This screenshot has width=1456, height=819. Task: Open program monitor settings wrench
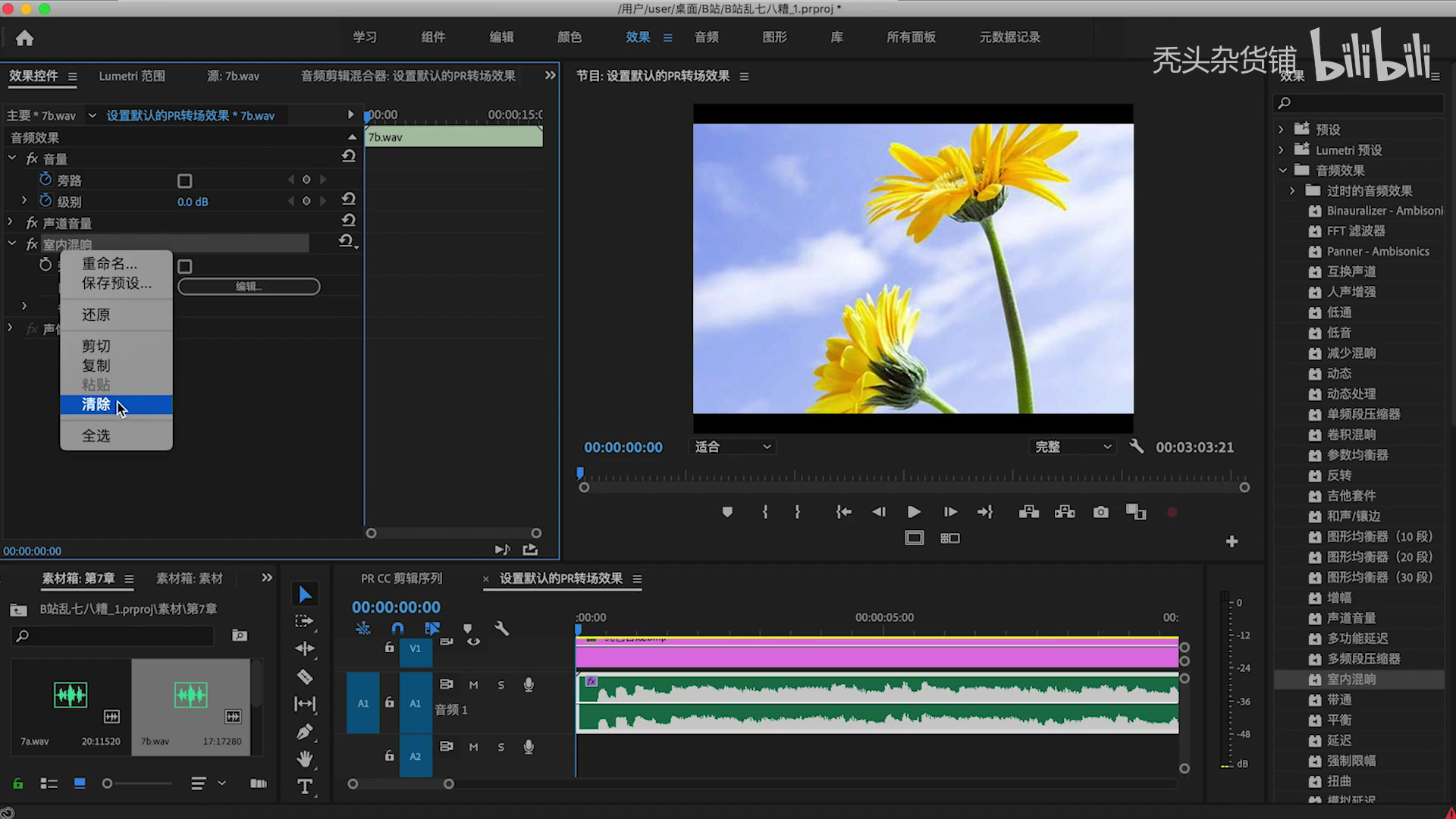click(1136, 447)
